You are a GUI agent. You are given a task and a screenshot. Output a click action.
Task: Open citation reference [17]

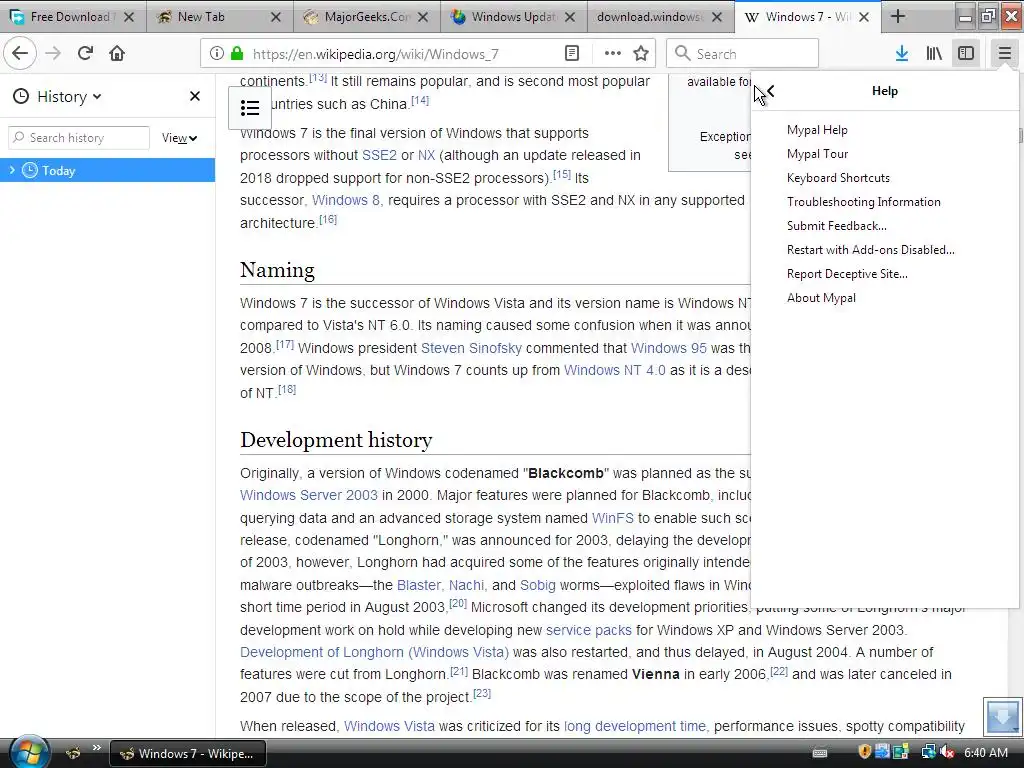pos(285,344)
